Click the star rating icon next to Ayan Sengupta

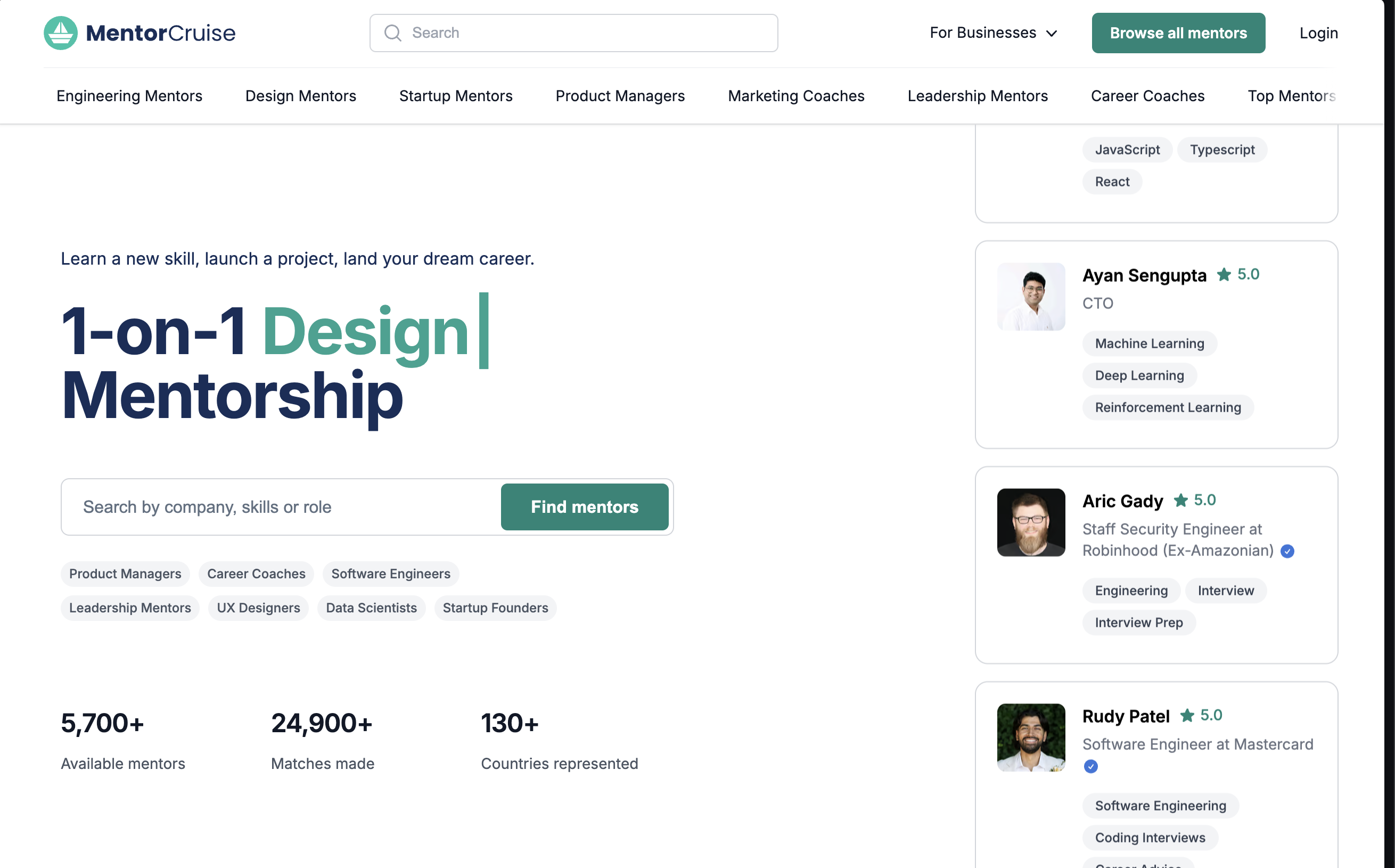(x=1224, y=274)
